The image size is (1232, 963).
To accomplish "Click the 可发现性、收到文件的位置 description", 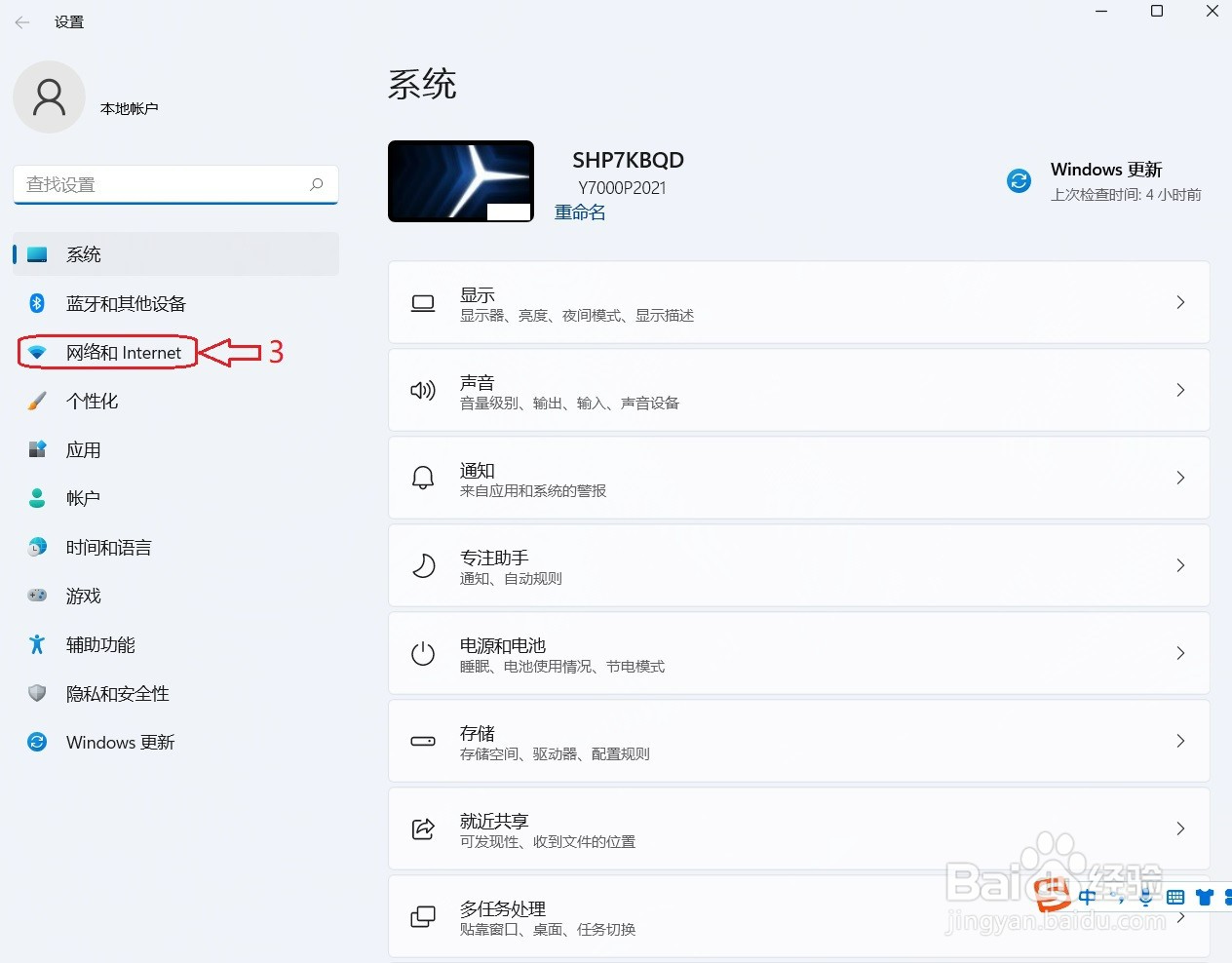I will (548, 842).
